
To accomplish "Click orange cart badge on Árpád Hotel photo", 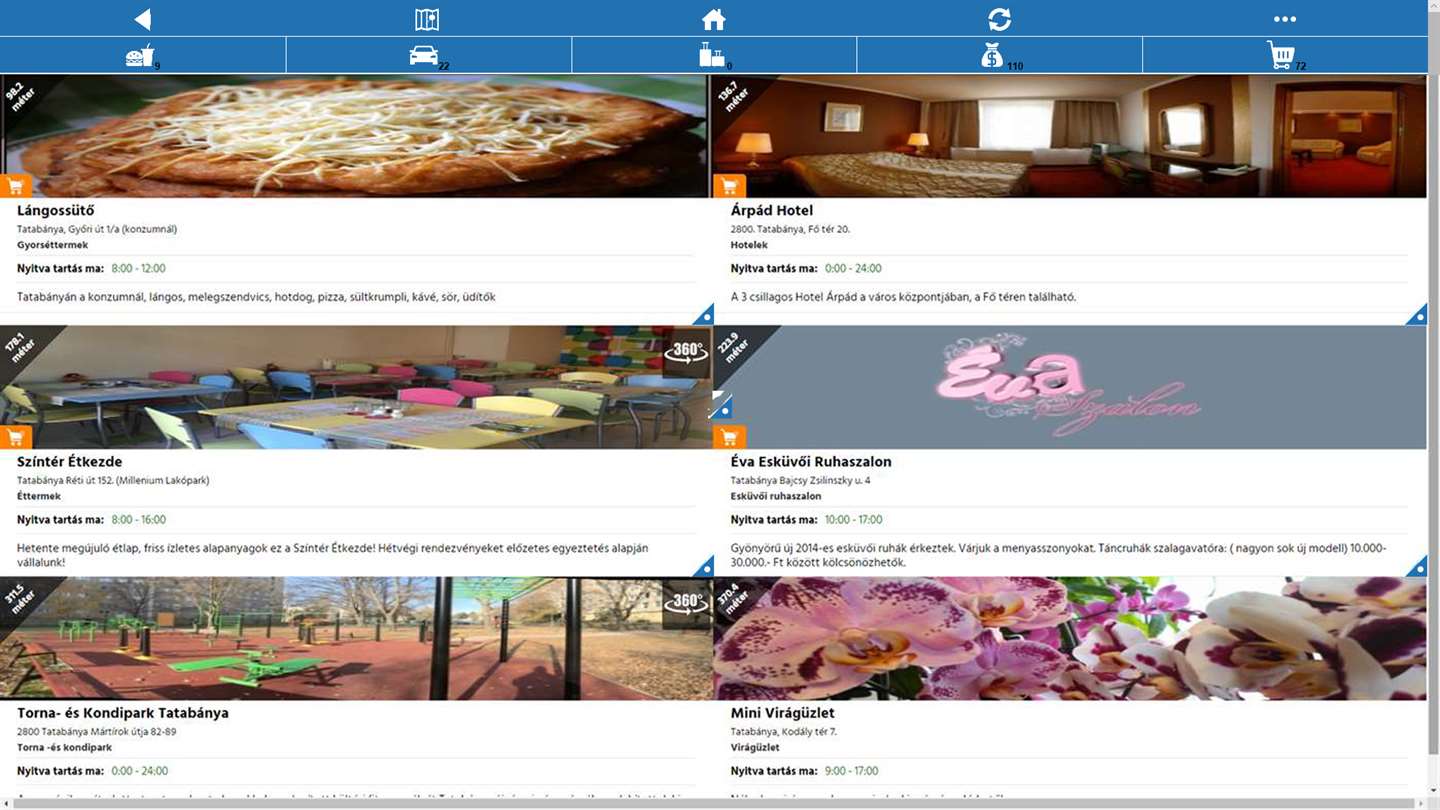I will [x=729, y=186].
